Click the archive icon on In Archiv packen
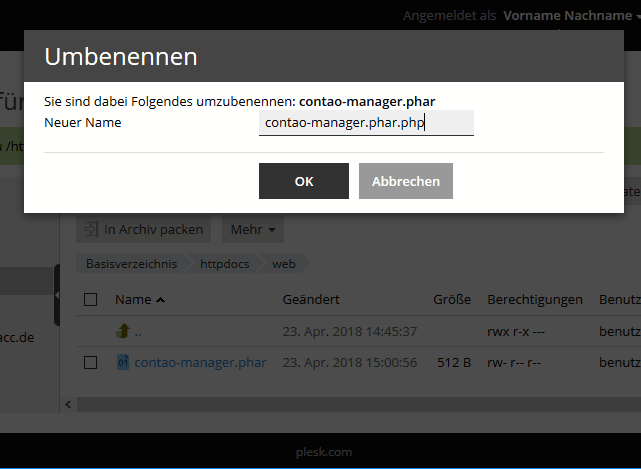This screenshot has width=641, height=469. tap(91, 229)
